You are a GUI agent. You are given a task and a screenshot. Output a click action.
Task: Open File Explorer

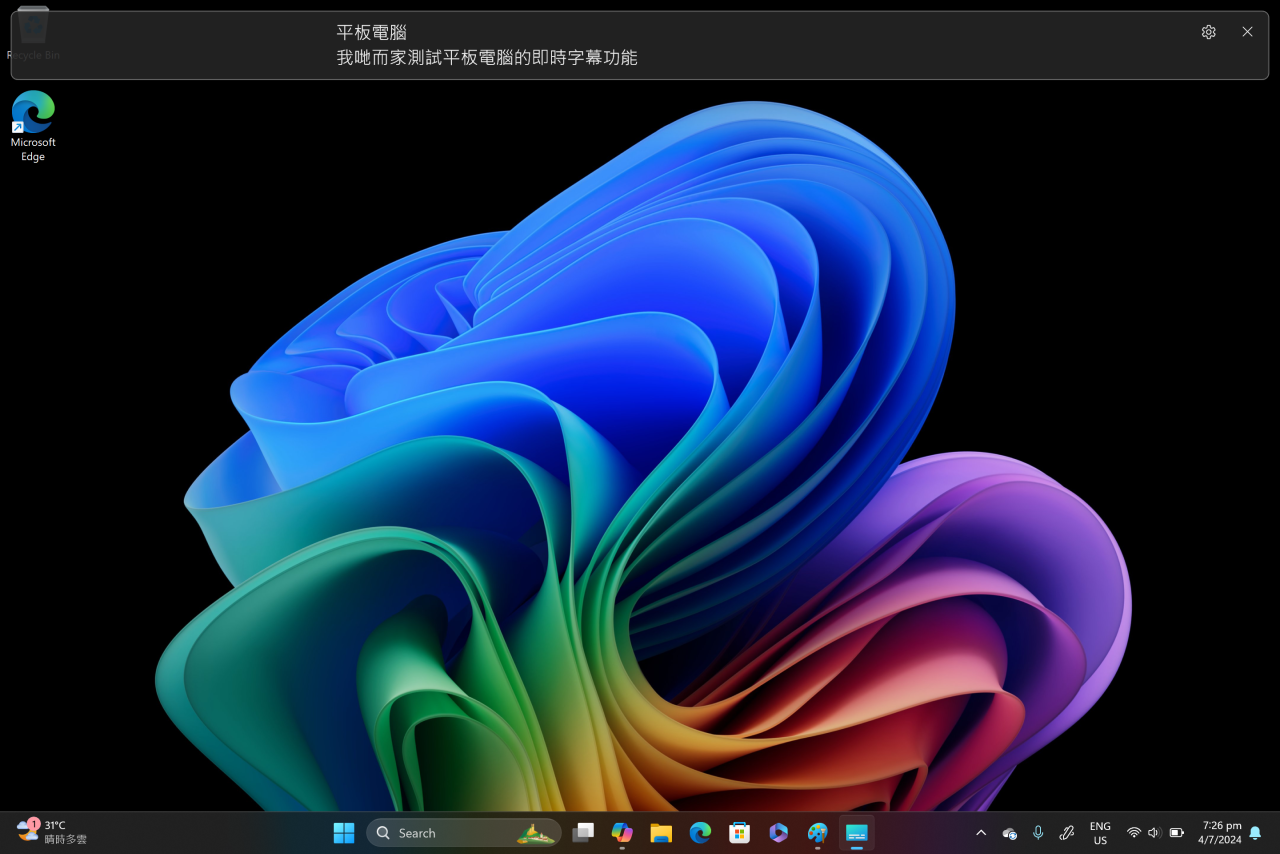pyautogui.click(x=660, y=832)
